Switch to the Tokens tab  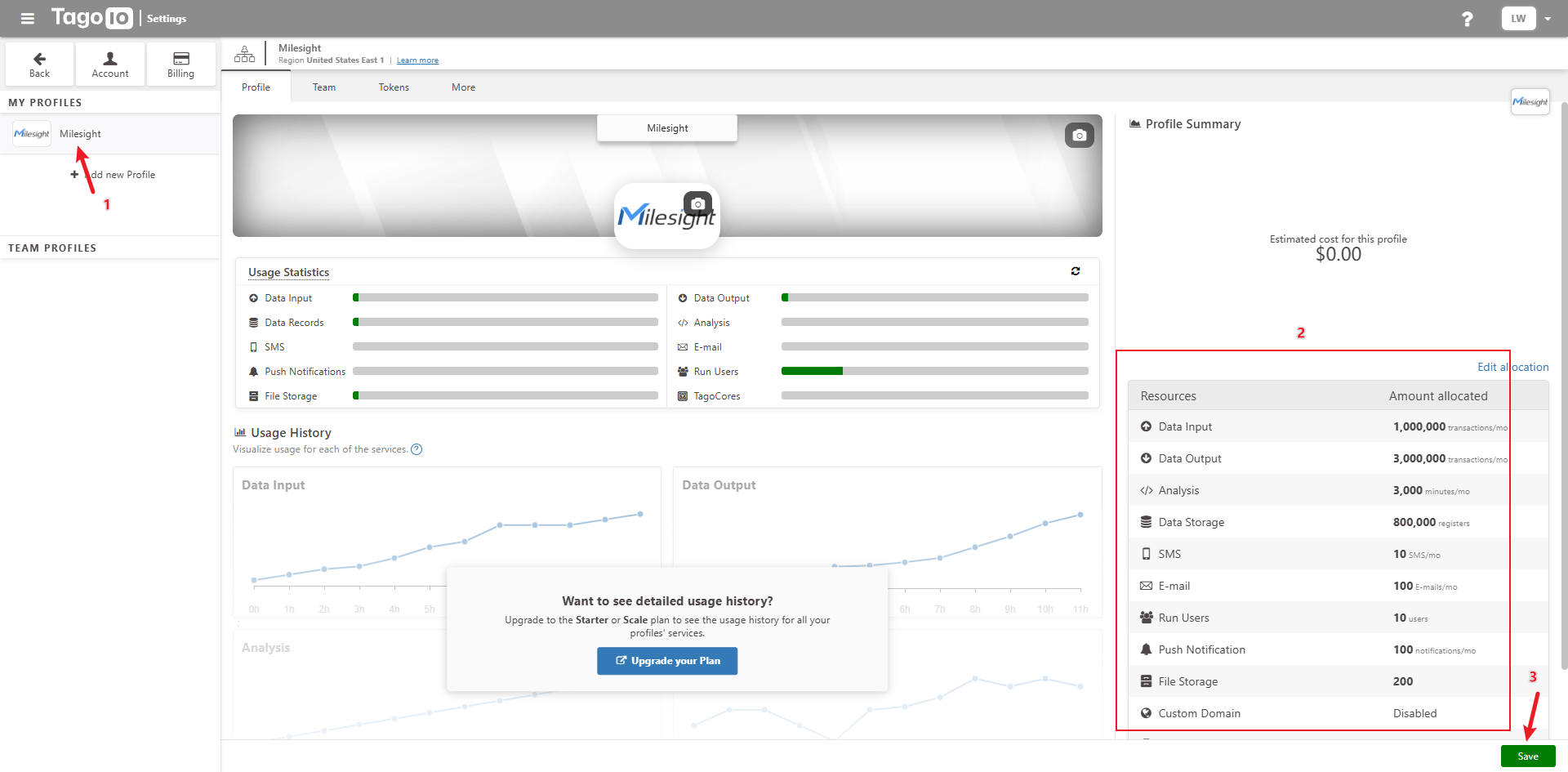(x=394, y=87)
